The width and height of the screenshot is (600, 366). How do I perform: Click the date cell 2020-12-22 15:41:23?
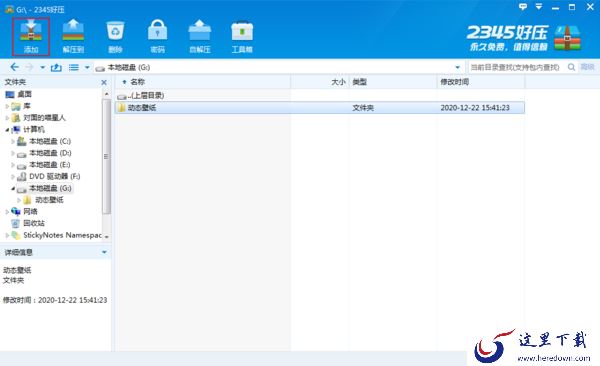[475, 108]
